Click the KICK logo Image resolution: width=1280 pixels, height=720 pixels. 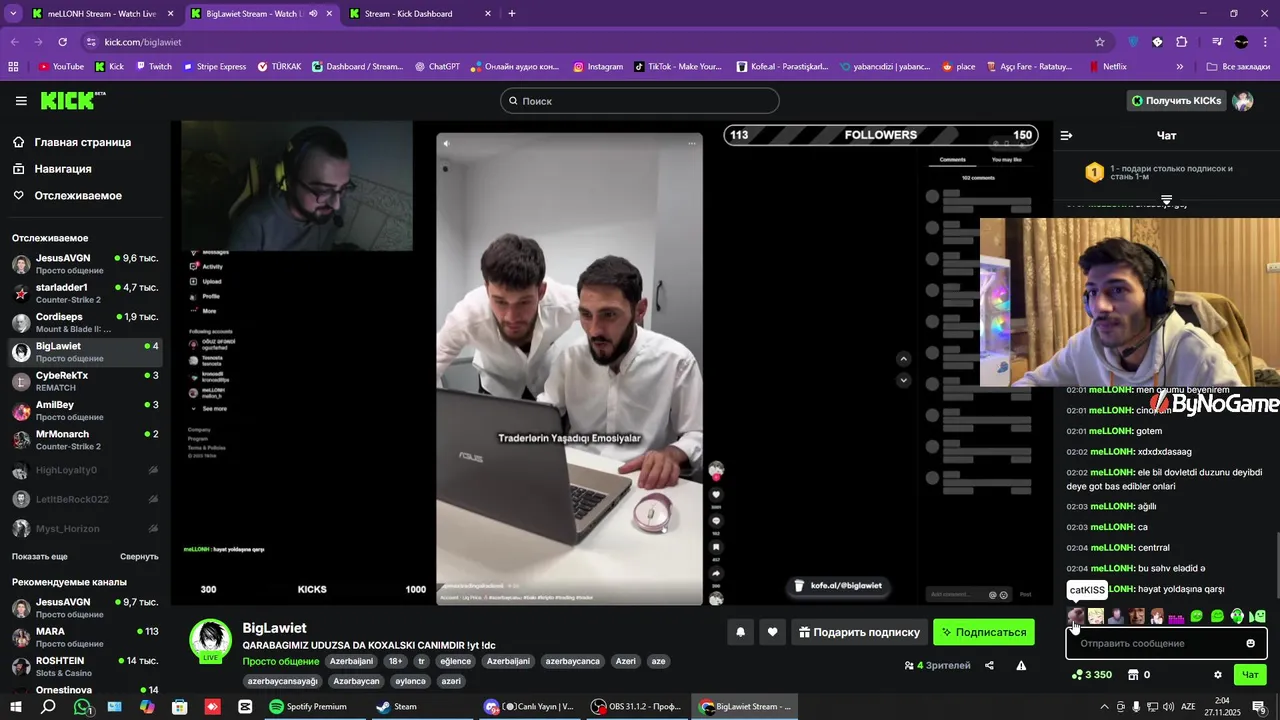click(x=72, y=100)
